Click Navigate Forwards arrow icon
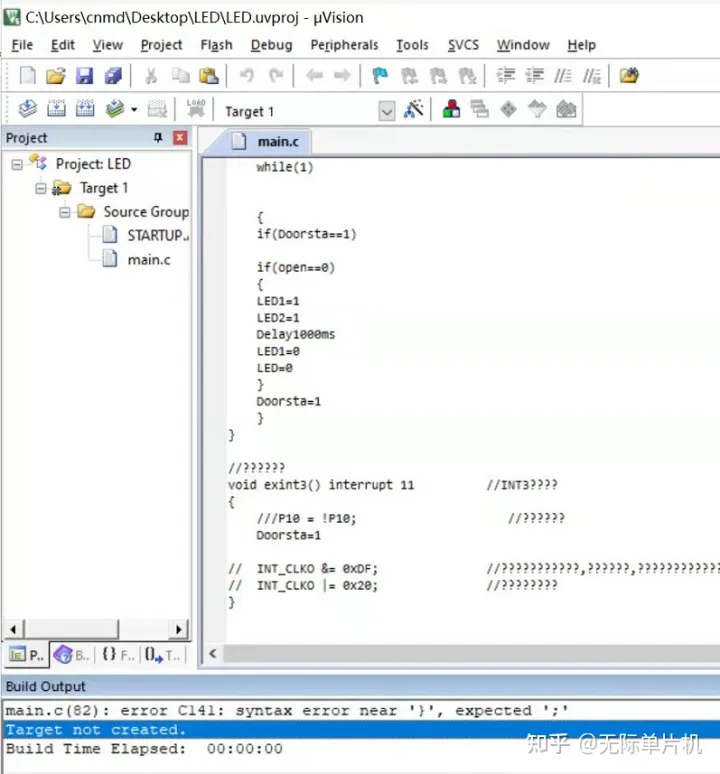 (342, 76)
